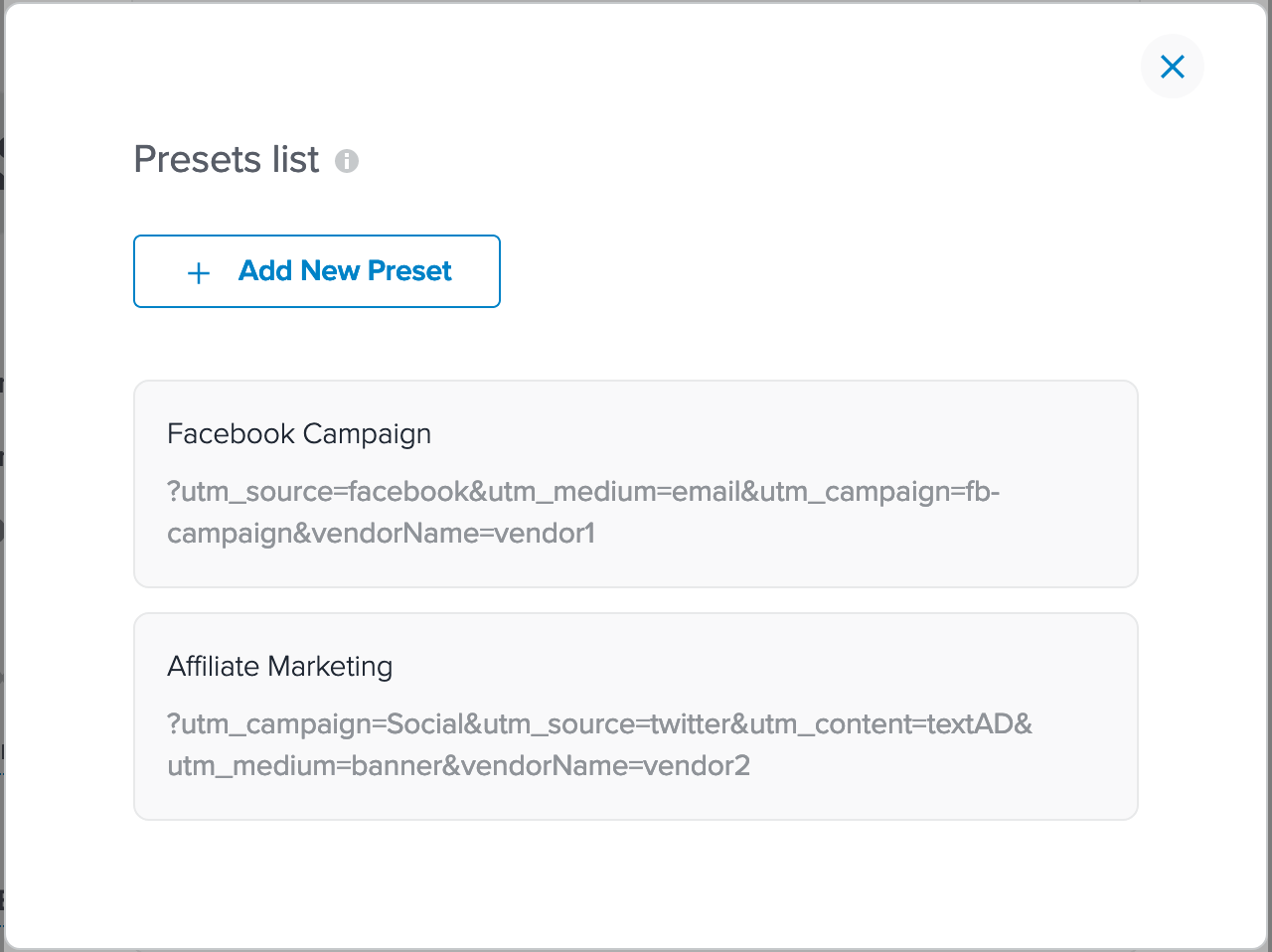Select the Affiliate Marketing preset title
1272x952 pixels.
coord(280,666)
